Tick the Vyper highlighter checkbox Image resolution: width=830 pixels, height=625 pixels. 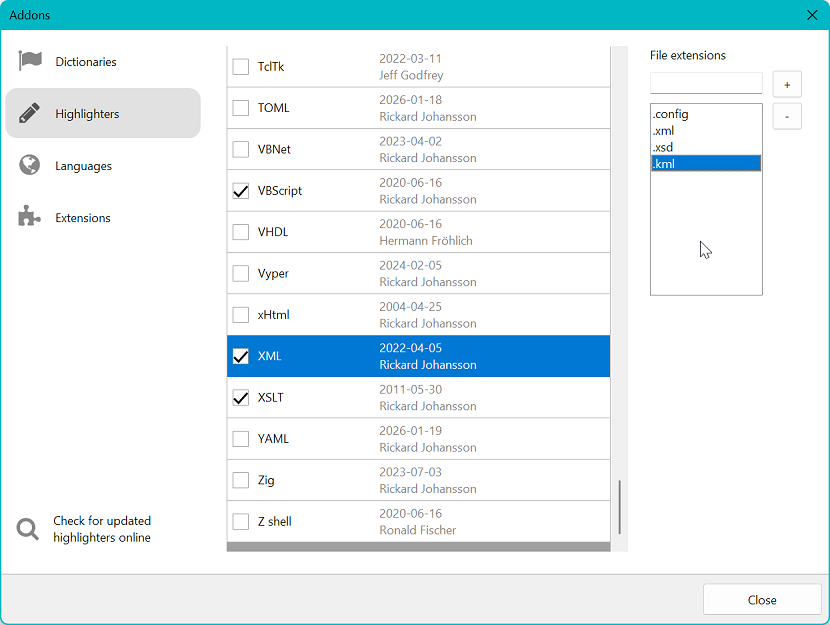[x=241, y=273]
